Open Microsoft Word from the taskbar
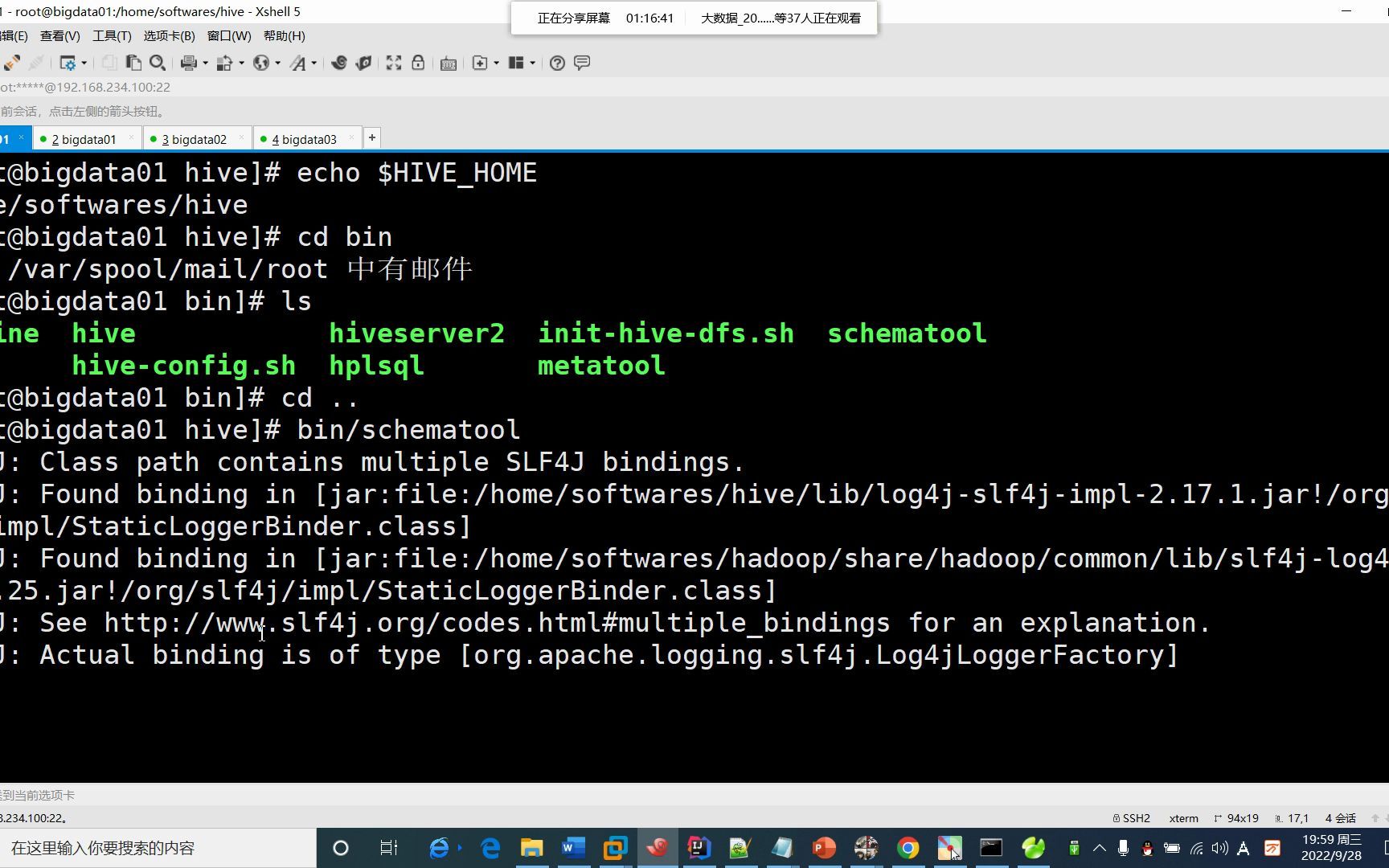 [573, 848]
